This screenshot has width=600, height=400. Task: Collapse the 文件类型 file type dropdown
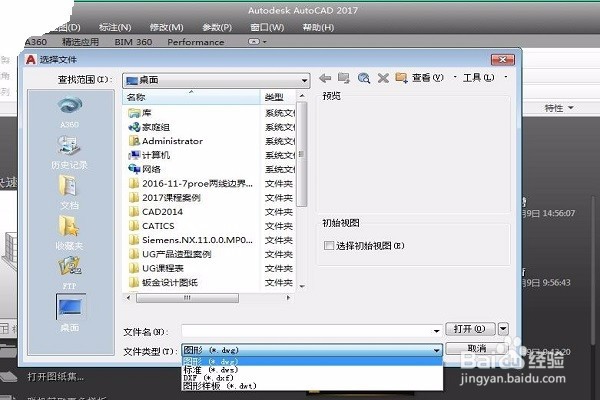pos(436,350)
